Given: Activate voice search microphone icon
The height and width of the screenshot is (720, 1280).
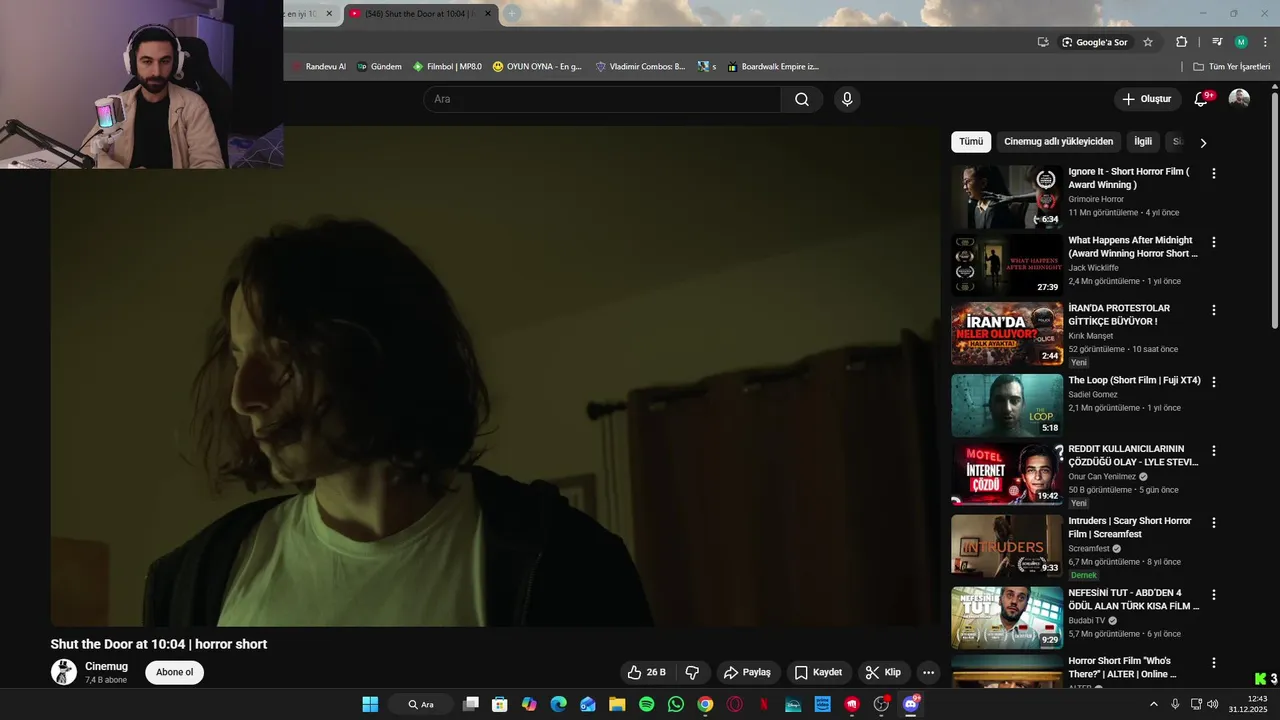Looking at the screenshot, I should (x=847, y=99).
